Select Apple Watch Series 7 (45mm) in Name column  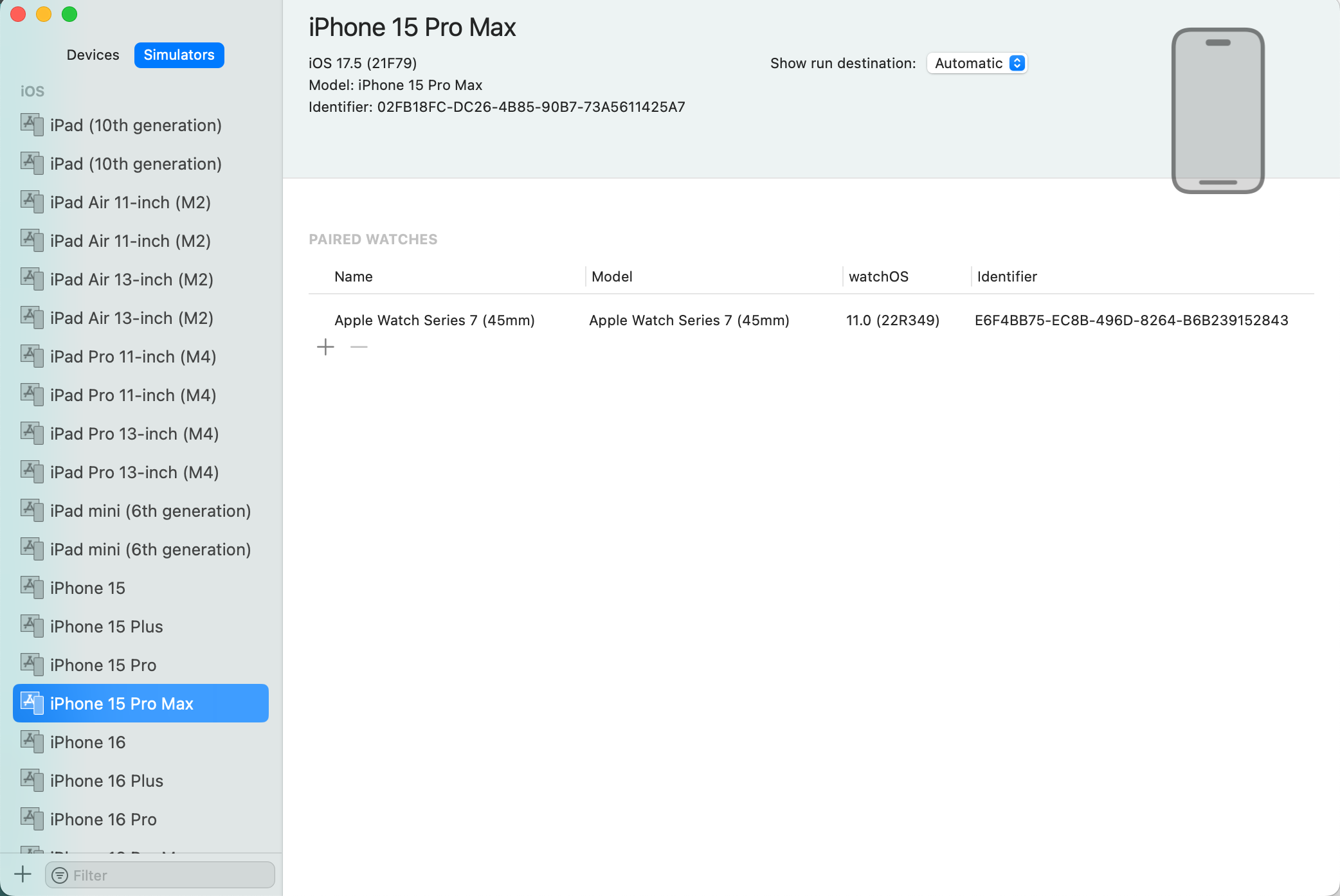pos(435,320)
